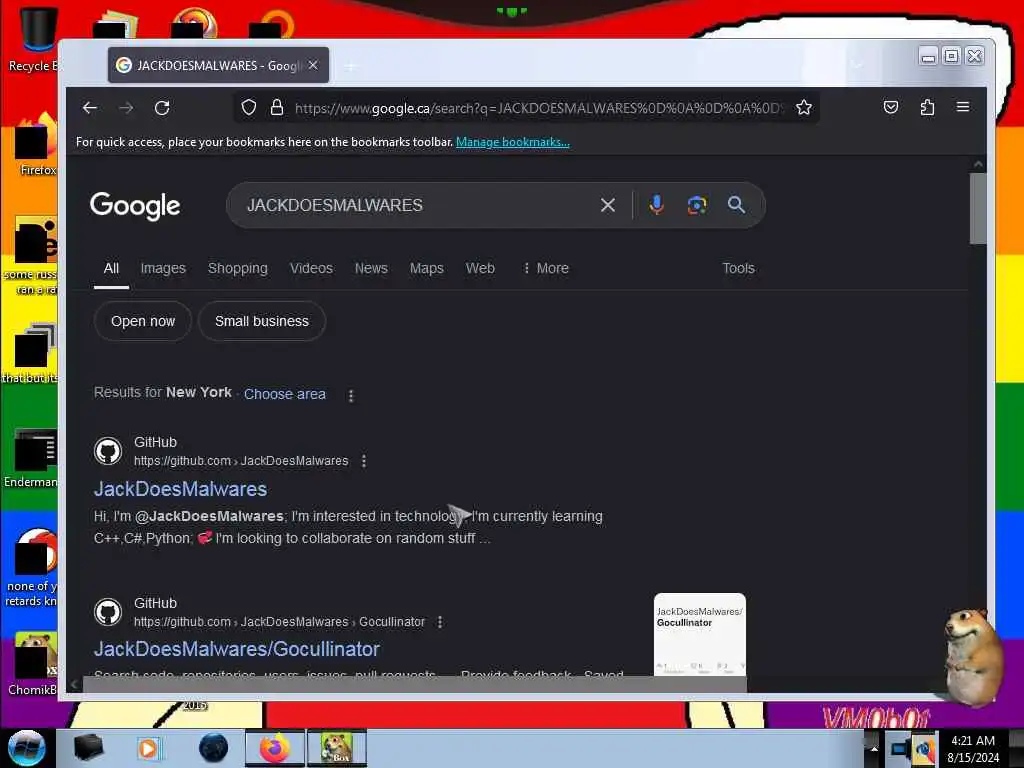Click the Choose area link
The width and height of the screenshot is (1024, 768).
tap(285, 394)
